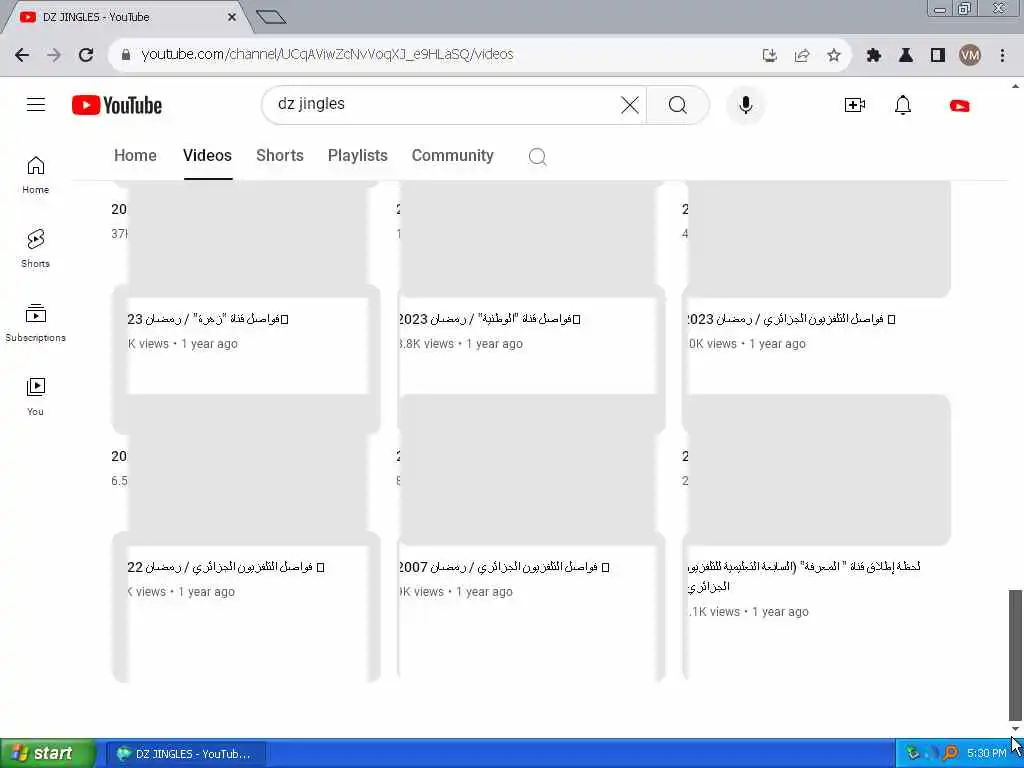Click the share page icon in address bar
This screenshot has width=1024, height=768.
(801, 55)
